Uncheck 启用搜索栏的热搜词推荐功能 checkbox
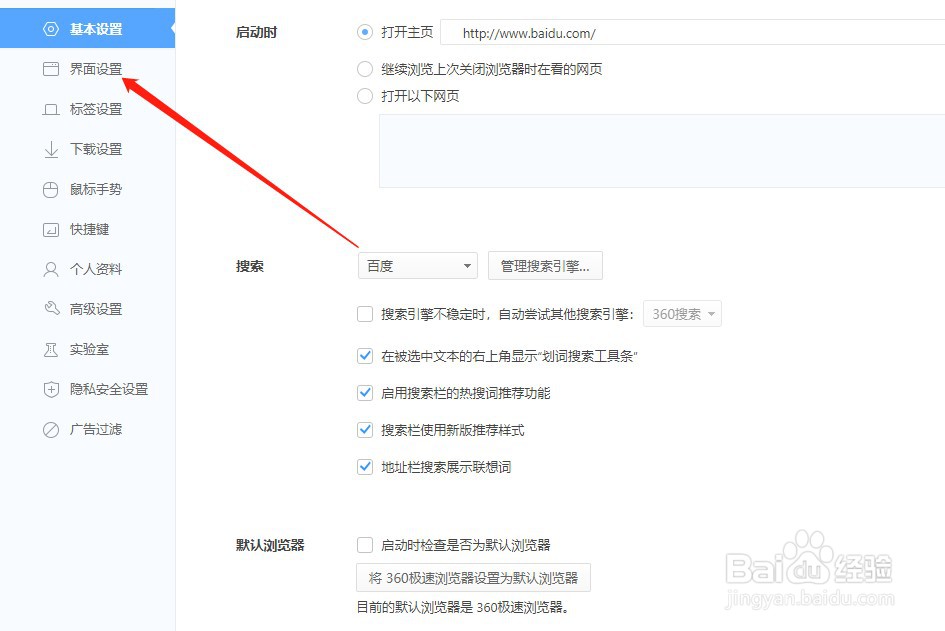This screenshot has width=945, height=631. 365,393
